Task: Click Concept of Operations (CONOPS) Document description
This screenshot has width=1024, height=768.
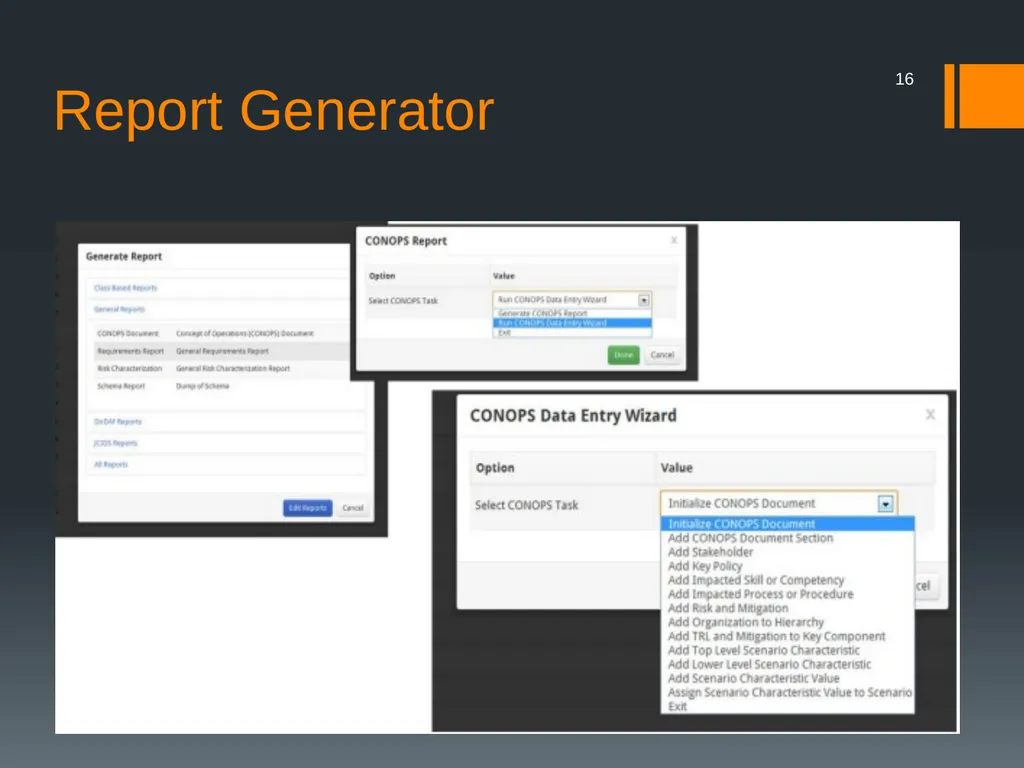Action: tap(245, 334)
